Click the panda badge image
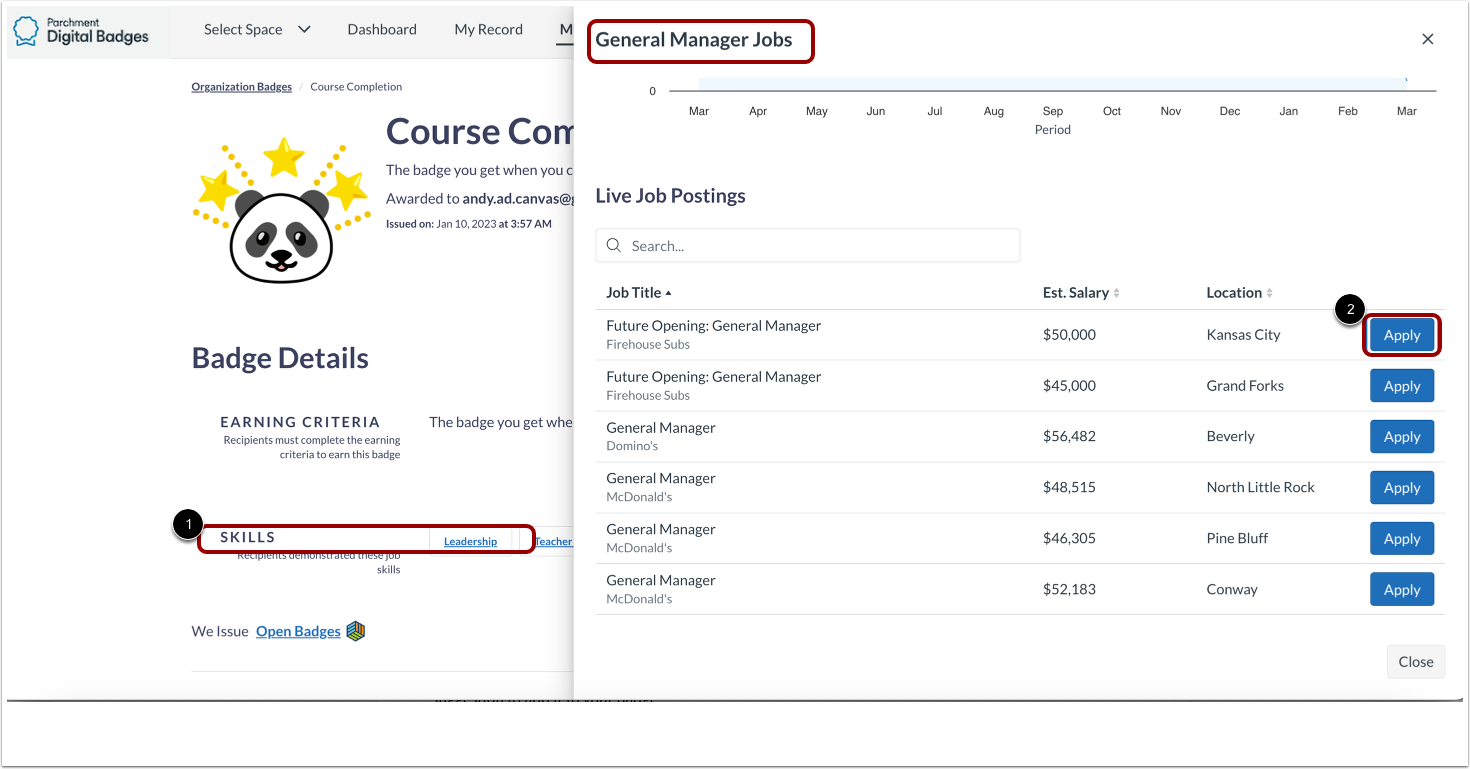Viewport: 1470px width, 769px height. (281, 212)
